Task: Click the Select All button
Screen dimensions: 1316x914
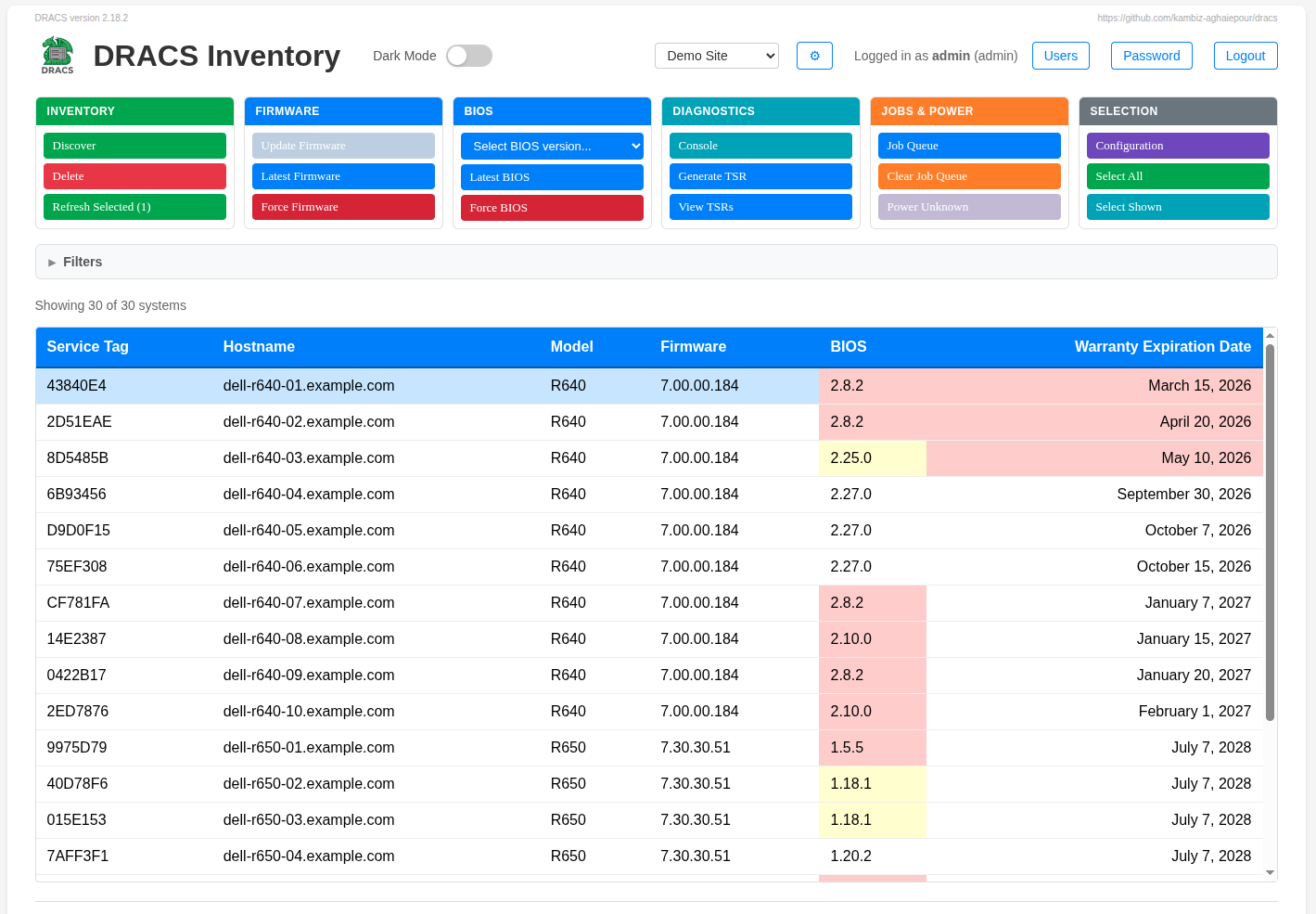Action: [1178, 176]
